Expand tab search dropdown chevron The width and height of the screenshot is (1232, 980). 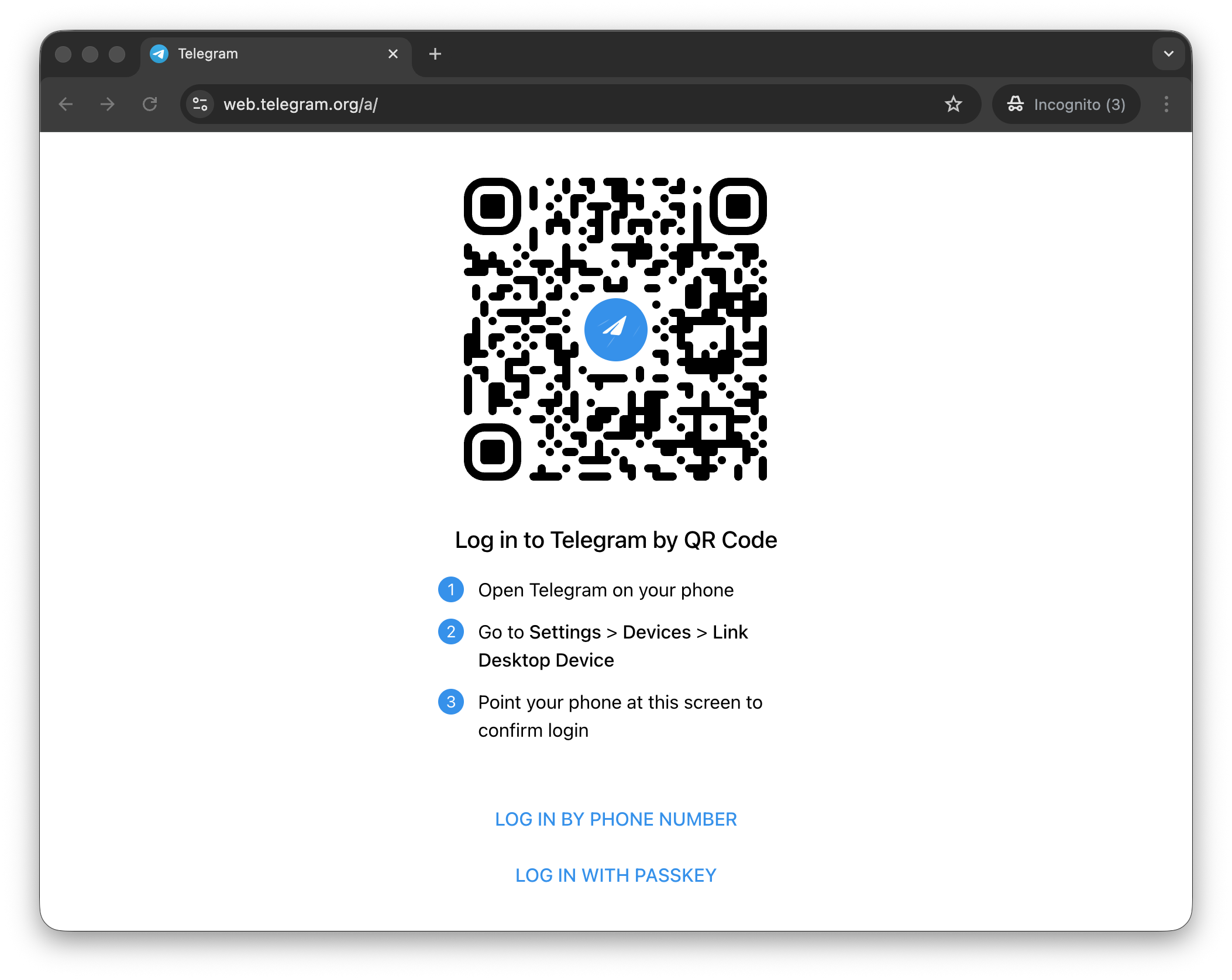pos(1168,54)
